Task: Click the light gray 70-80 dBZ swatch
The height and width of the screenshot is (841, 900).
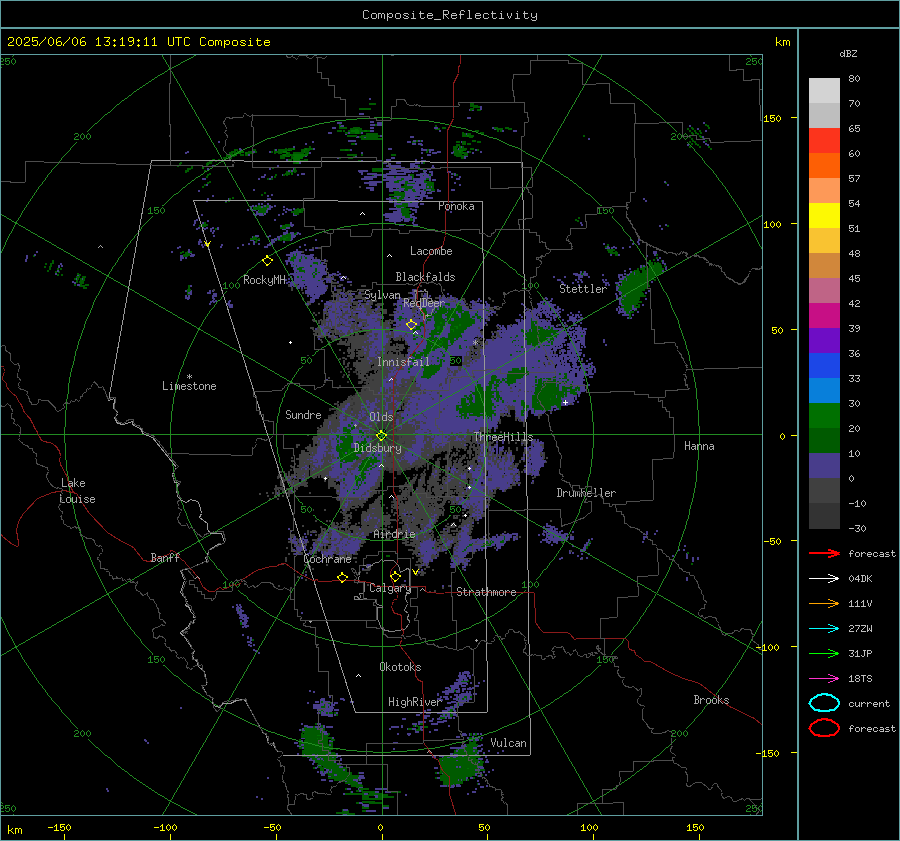Action: [x=824, y=91]
